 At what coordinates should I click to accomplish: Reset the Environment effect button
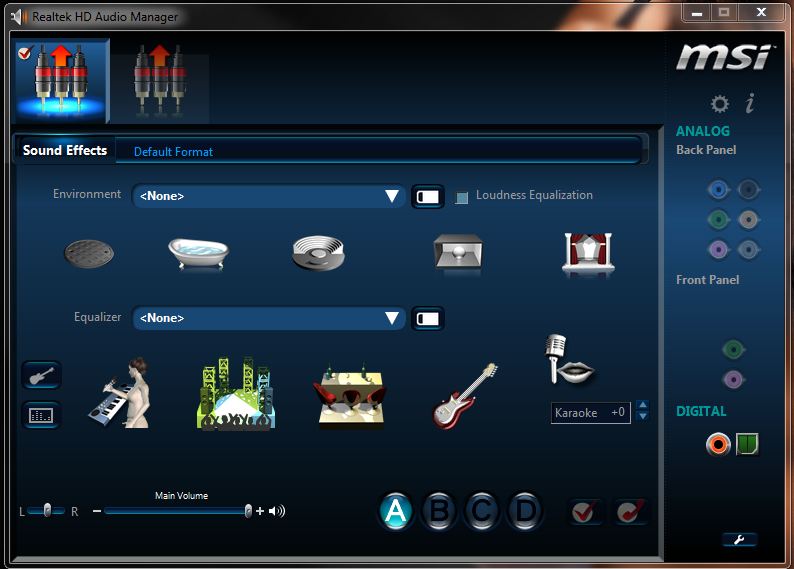tap(428, 196)
